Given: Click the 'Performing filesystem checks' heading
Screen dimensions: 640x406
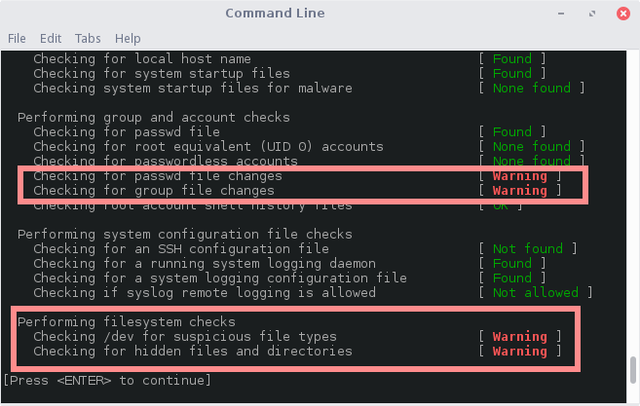Looking at the screenshot, I should tap(126, 322).
